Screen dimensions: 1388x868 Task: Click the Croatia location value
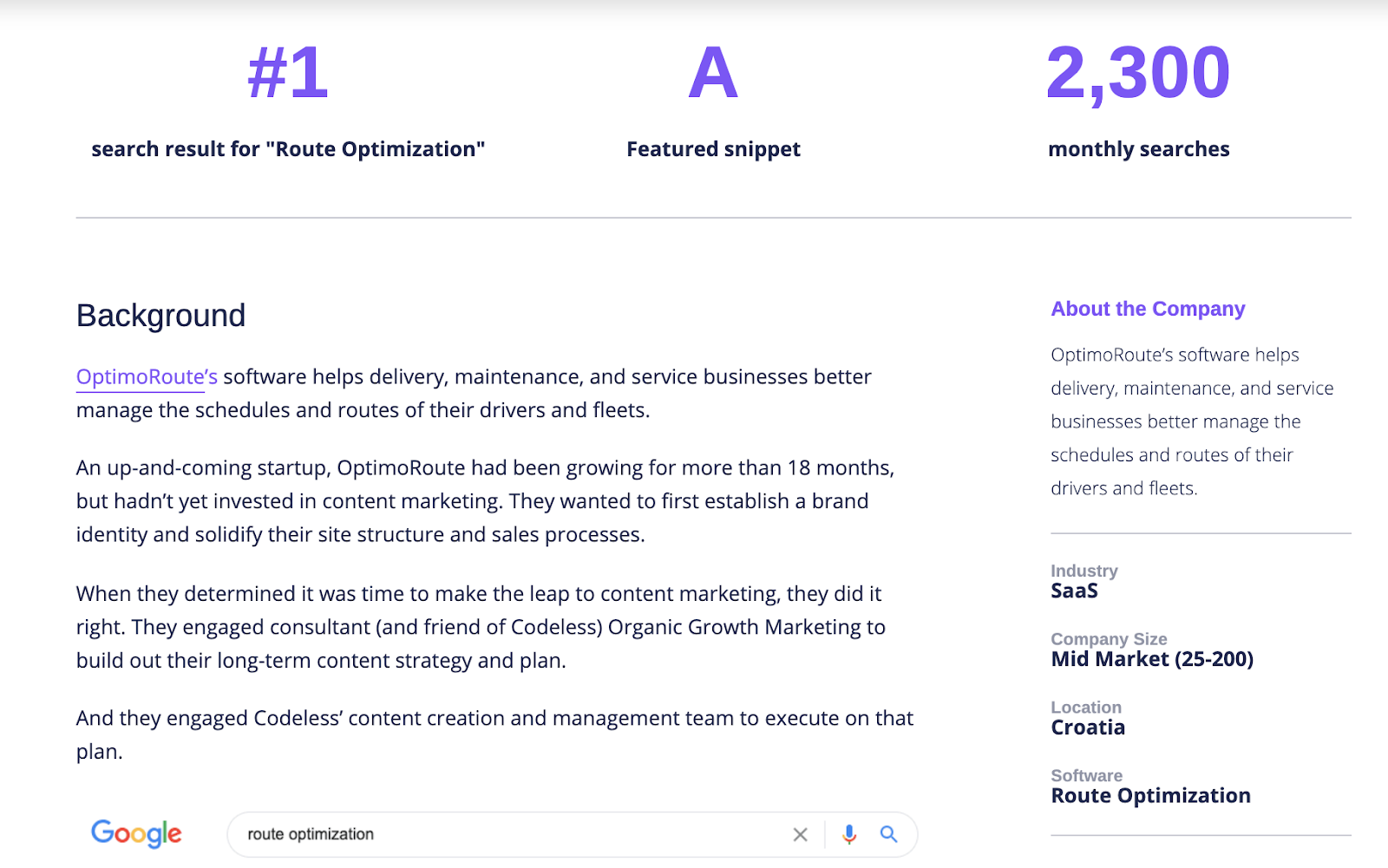pyautogui.click(x=1088, y=728)
